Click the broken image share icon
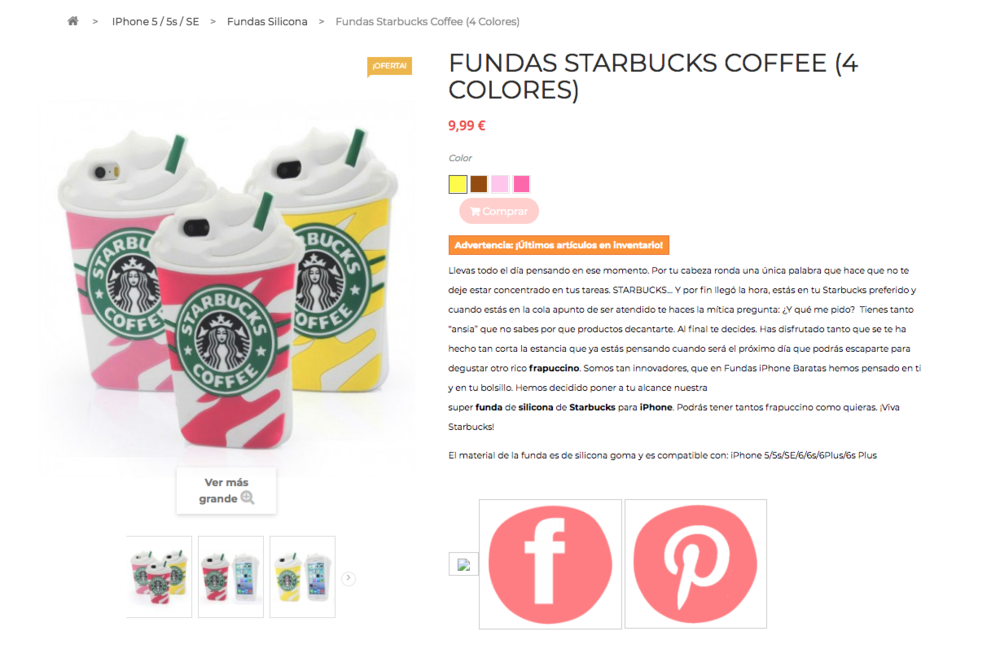The image size is (1000, 671). (464, 564)
